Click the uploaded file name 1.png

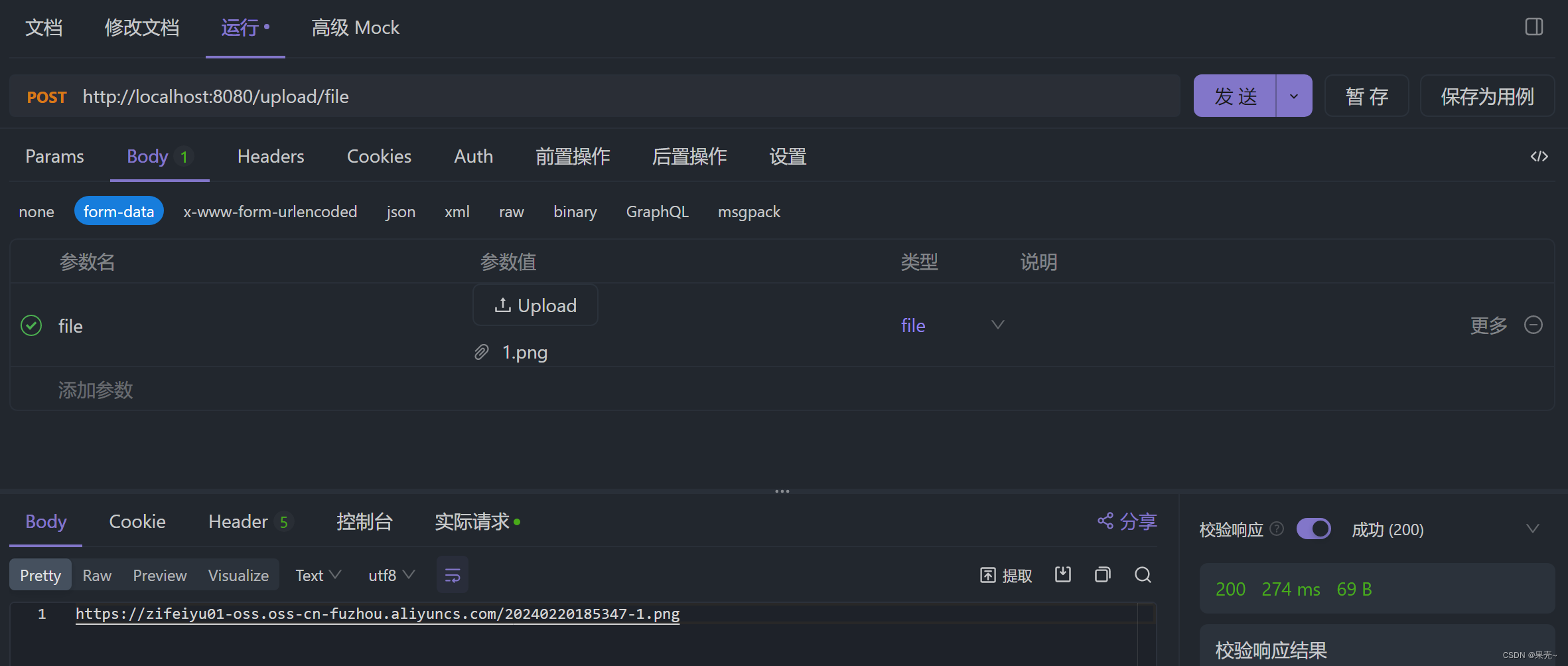524,352
